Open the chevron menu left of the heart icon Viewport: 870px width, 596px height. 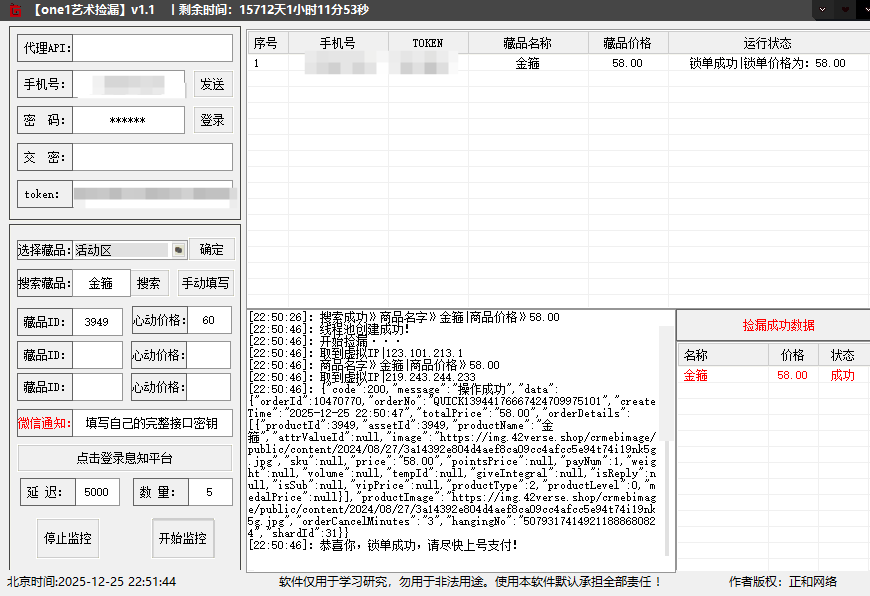coord(822,9)
